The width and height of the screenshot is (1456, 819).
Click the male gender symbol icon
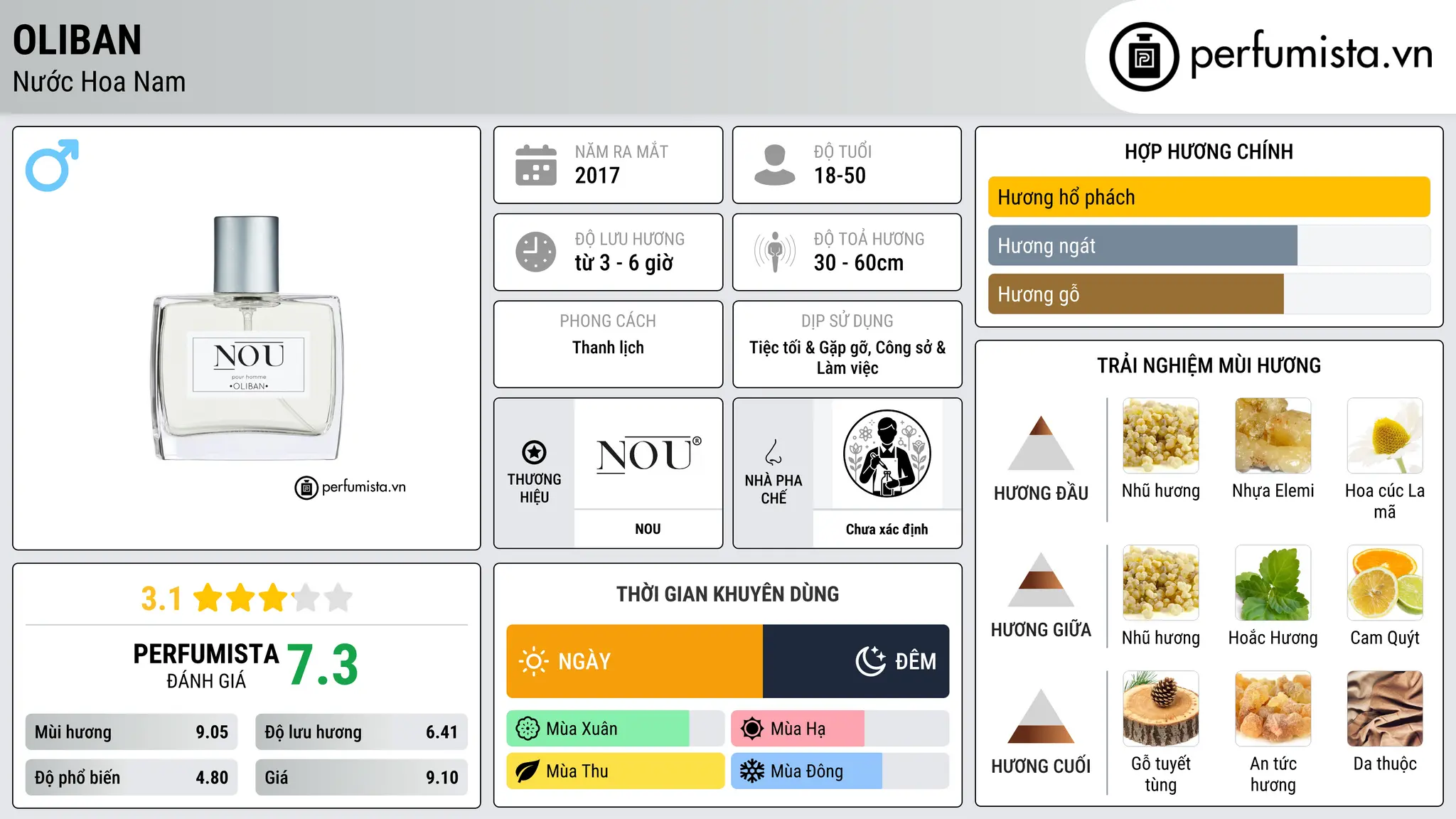(x=52, y=165)
